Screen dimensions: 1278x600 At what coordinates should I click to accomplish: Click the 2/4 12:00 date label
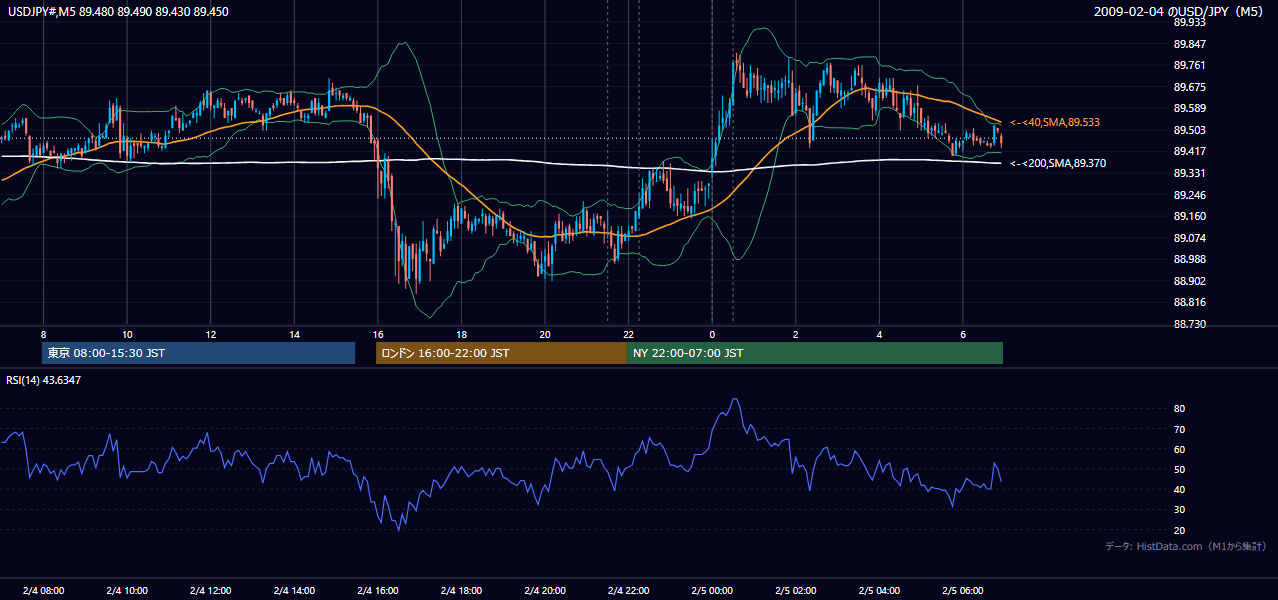coord(210,590)
